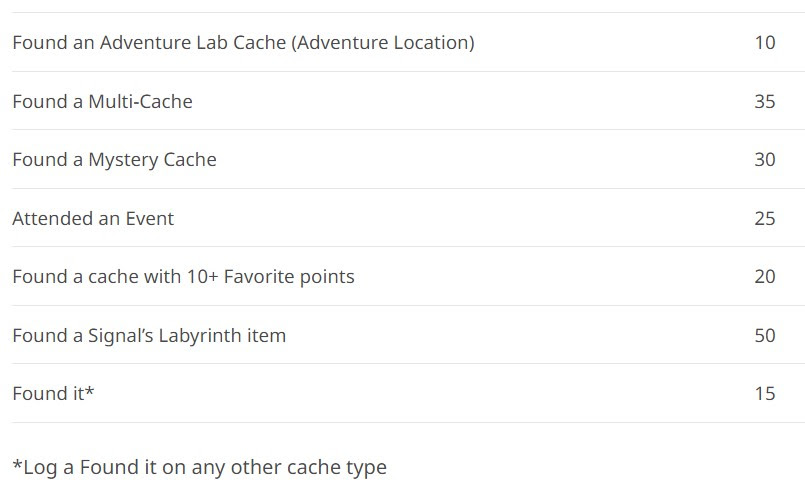The image size is (805, 488).
Task: Click the point value 50
Action: coord(764,335)
